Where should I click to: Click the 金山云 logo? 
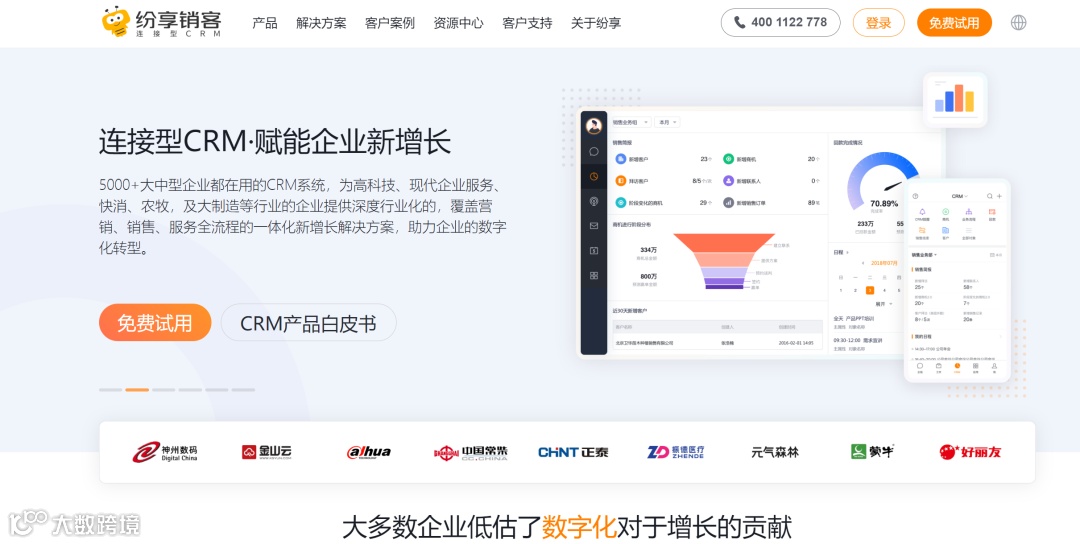click(267, 452)
